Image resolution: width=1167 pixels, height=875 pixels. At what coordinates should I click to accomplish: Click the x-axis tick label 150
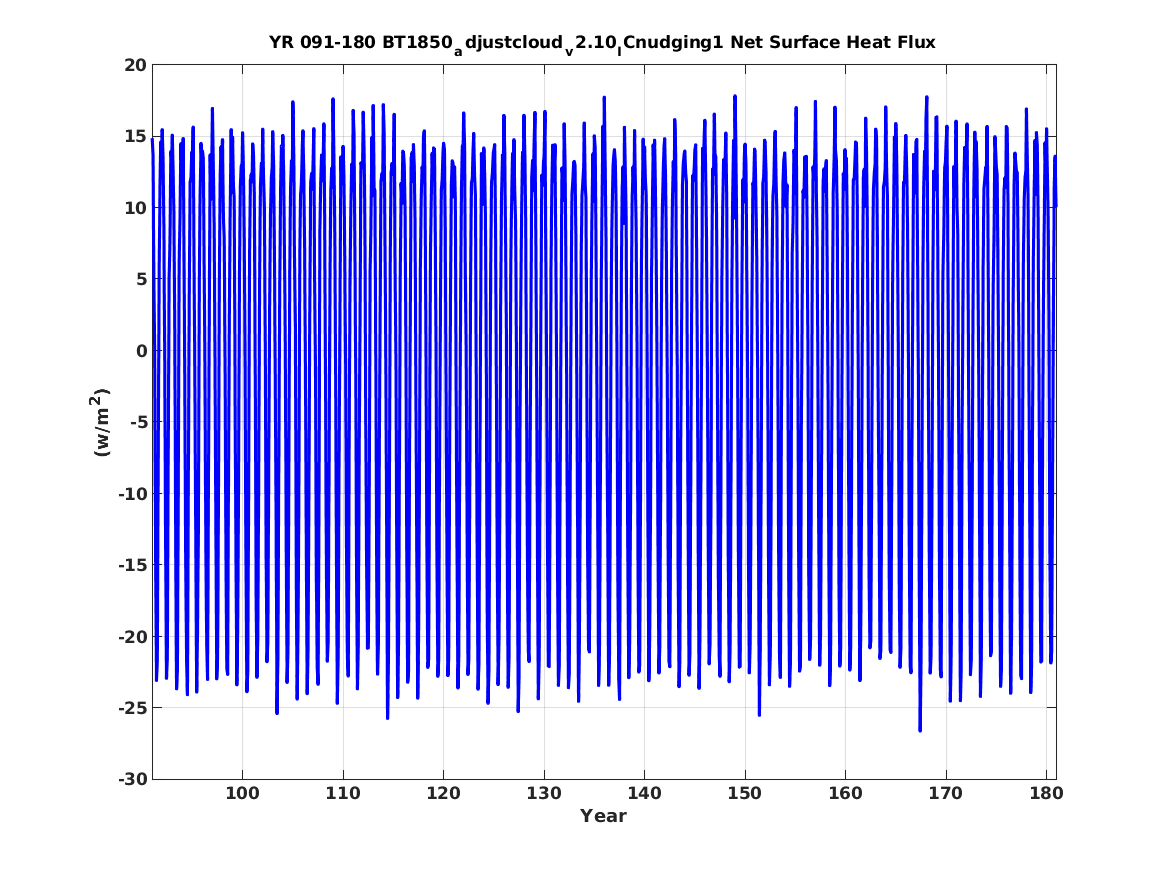[x=745, y=794]
